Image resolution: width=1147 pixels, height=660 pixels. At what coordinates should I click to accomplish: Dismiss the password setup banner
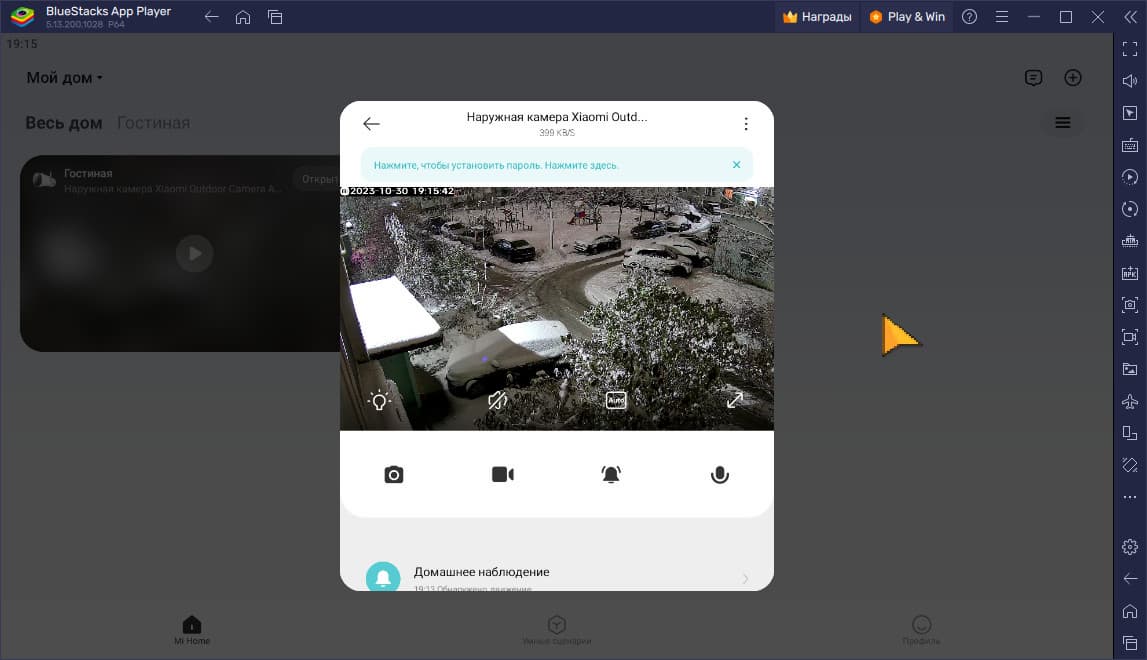(x=737, y=165)
